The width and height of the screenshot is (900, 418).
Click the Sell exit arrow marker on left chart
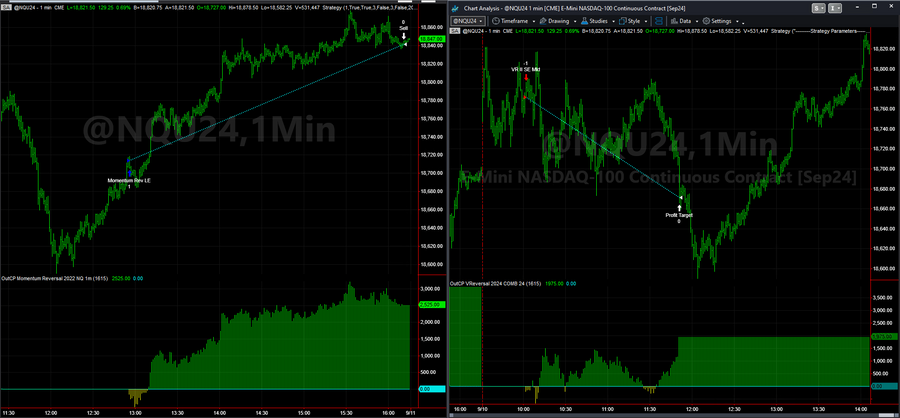(404, 37)
